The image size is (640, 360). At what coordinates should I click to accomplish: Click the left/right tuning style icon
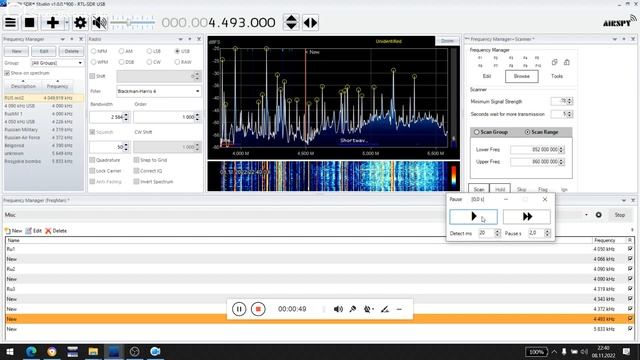310,22
